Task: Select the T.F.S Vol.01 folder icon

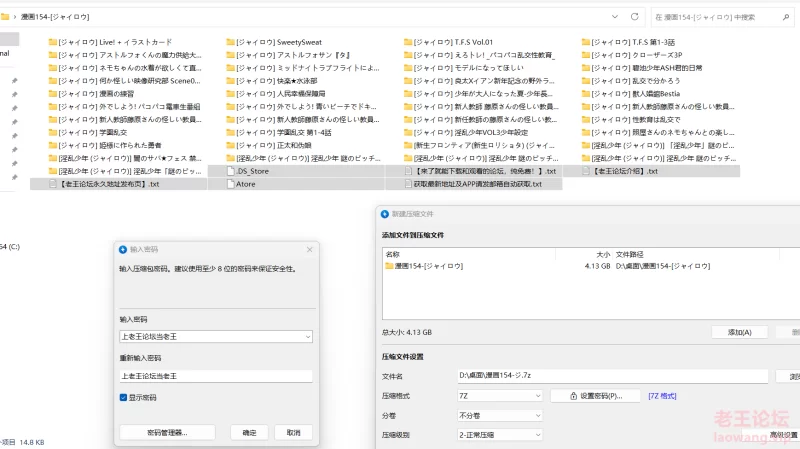Action: pyautogui.click(x=408, y=42)
